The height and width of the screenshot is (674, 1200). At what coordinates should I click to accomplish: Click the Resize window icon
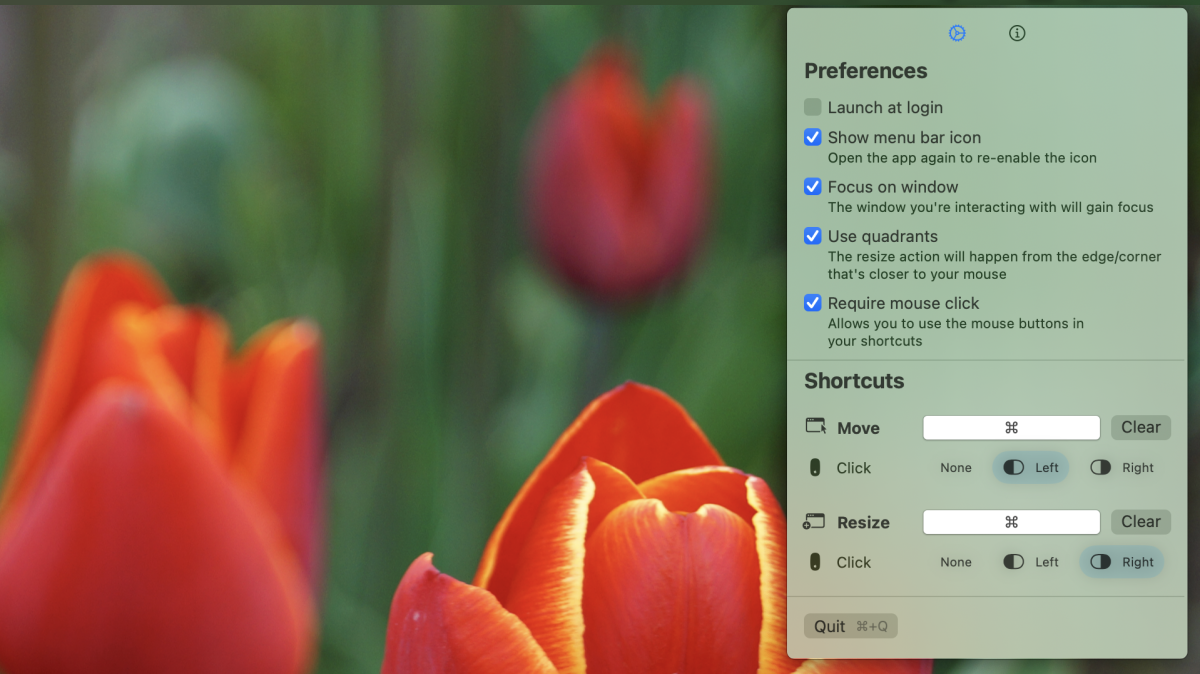click(814, 521)
